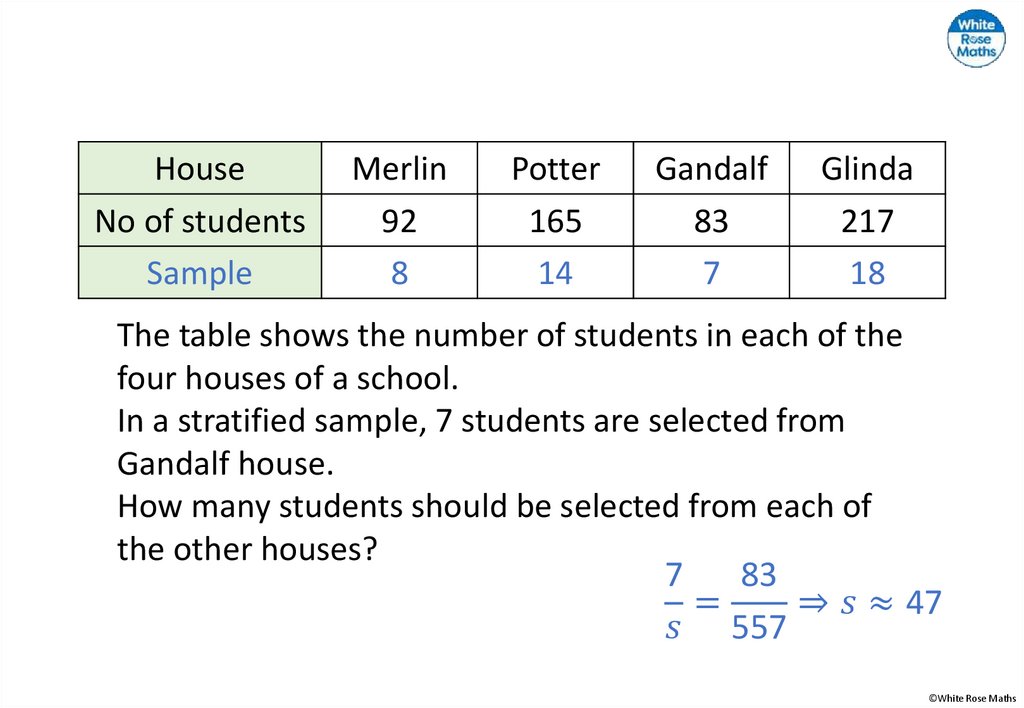Select the cell showing 92 students
The image size is (1024, 708).
click(399, 220)
